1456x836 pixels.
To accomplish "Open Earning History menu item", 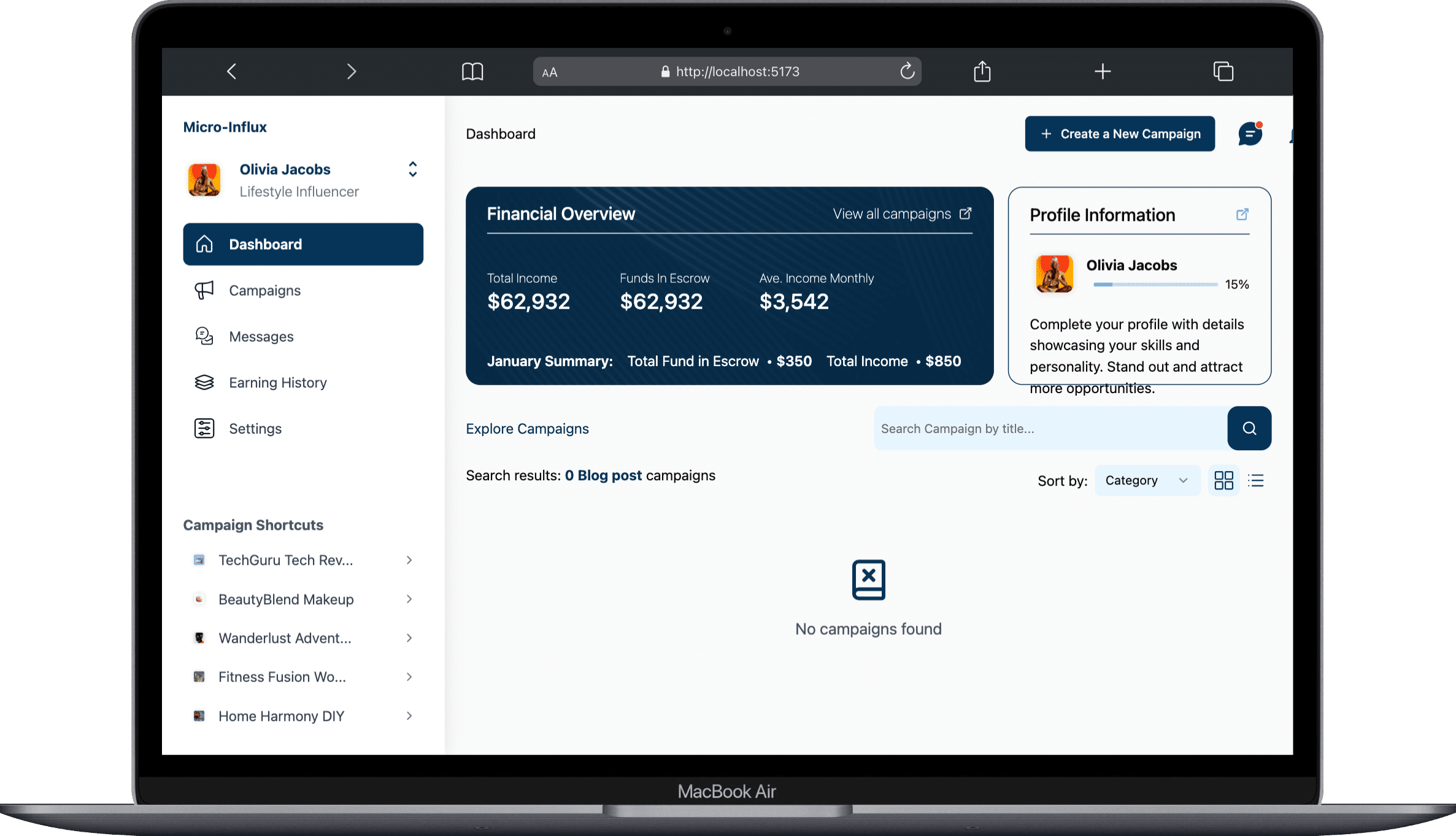I will (277, 383).
